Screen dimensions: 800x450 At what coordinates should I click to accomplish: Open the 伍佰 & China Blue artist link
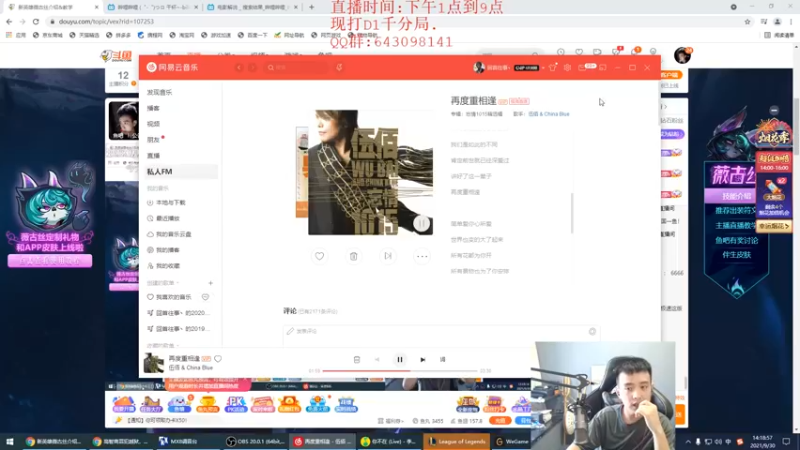(x=548, y=114)
